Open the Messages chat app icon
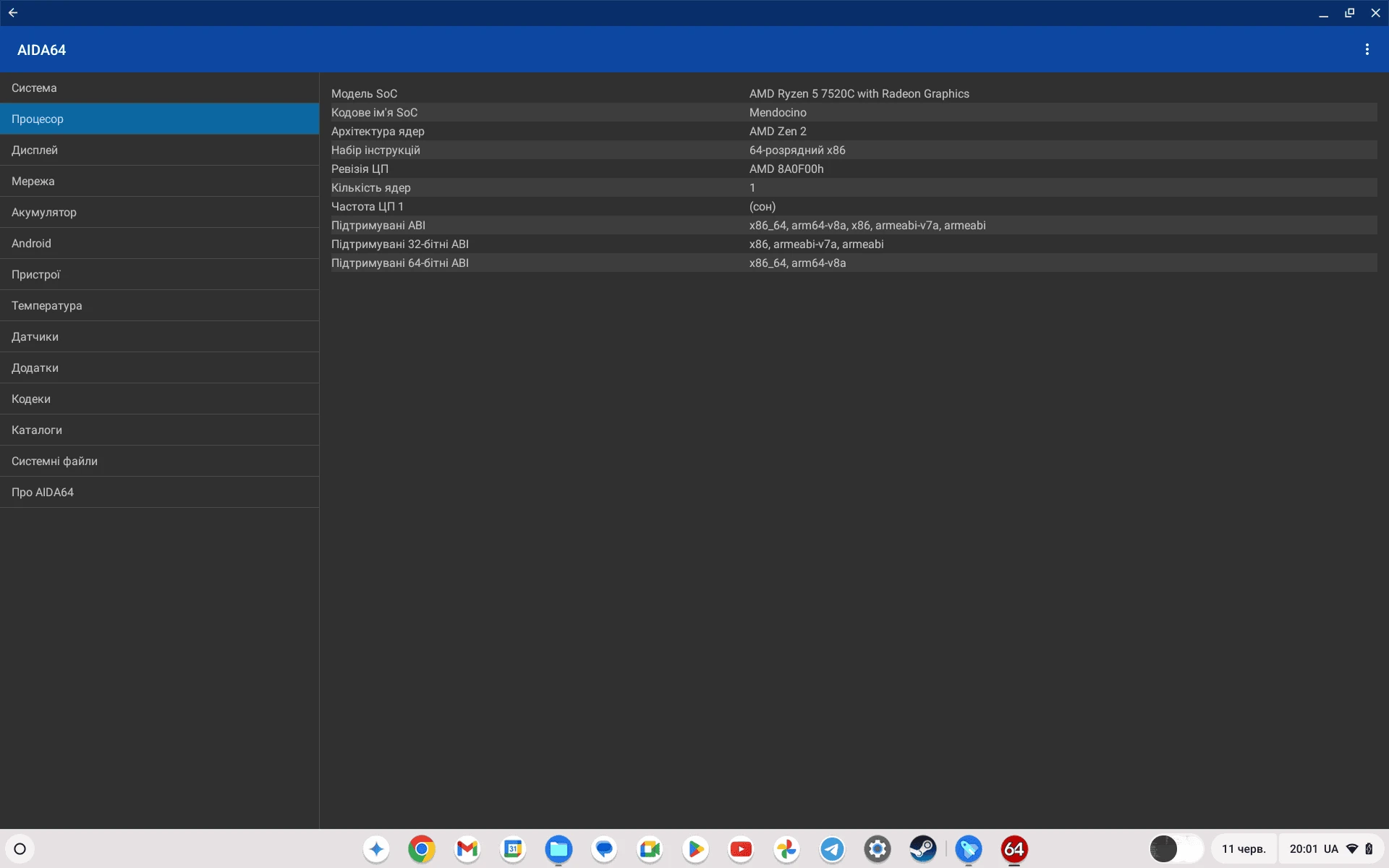This screenshot has width=1389, height=868. pos(604,848)
